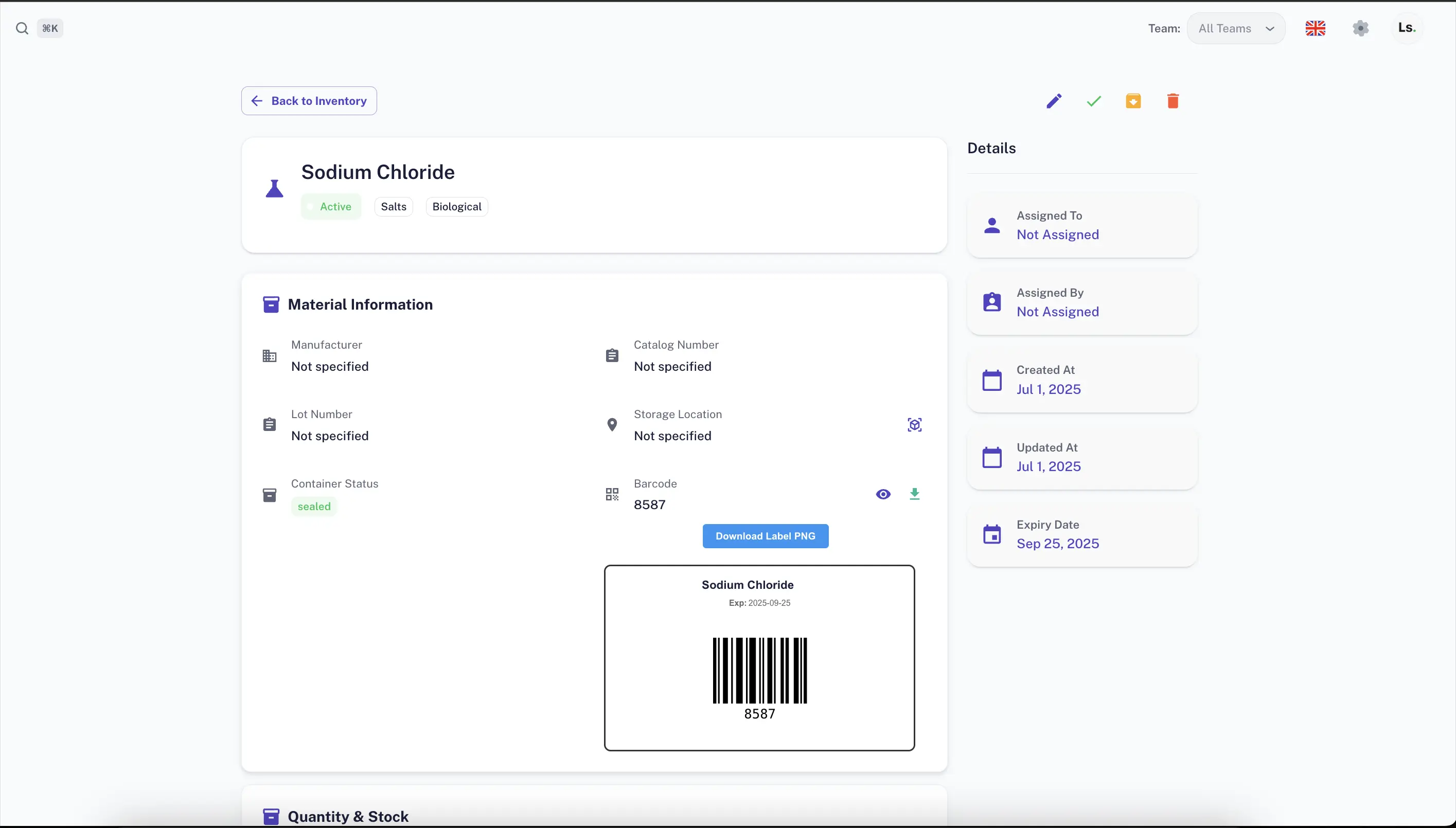
Task: Click Not Assigned under Assigned By
Action: [1058, 312]
